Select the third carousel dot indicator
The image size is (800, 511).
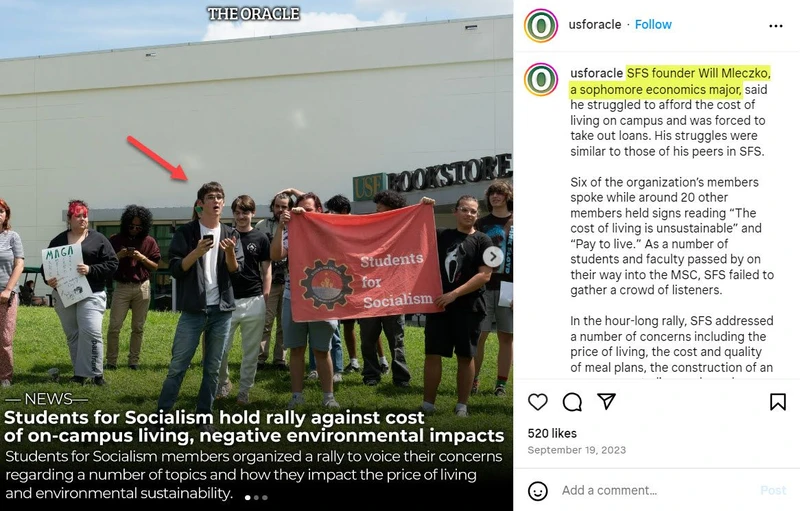(x=265, y=497)
